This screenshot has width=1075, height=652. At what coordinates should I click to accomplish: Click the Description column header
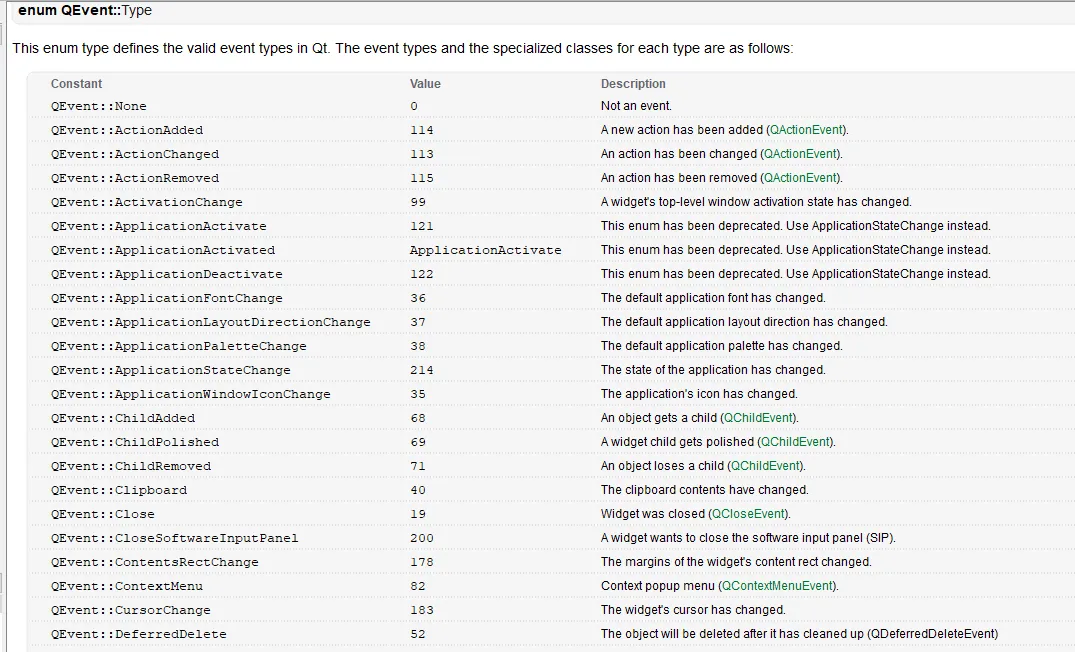pyautogui.click(x=633, y=84)
